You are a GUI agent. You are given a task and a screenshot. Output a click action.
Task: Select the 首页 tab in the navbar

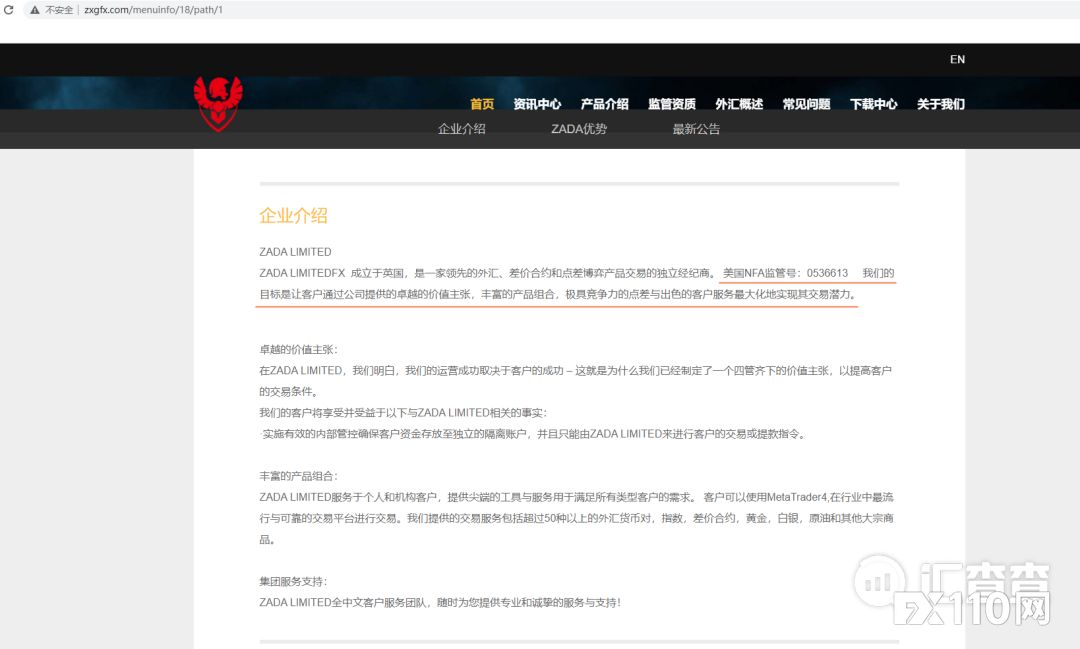(481, 103)
